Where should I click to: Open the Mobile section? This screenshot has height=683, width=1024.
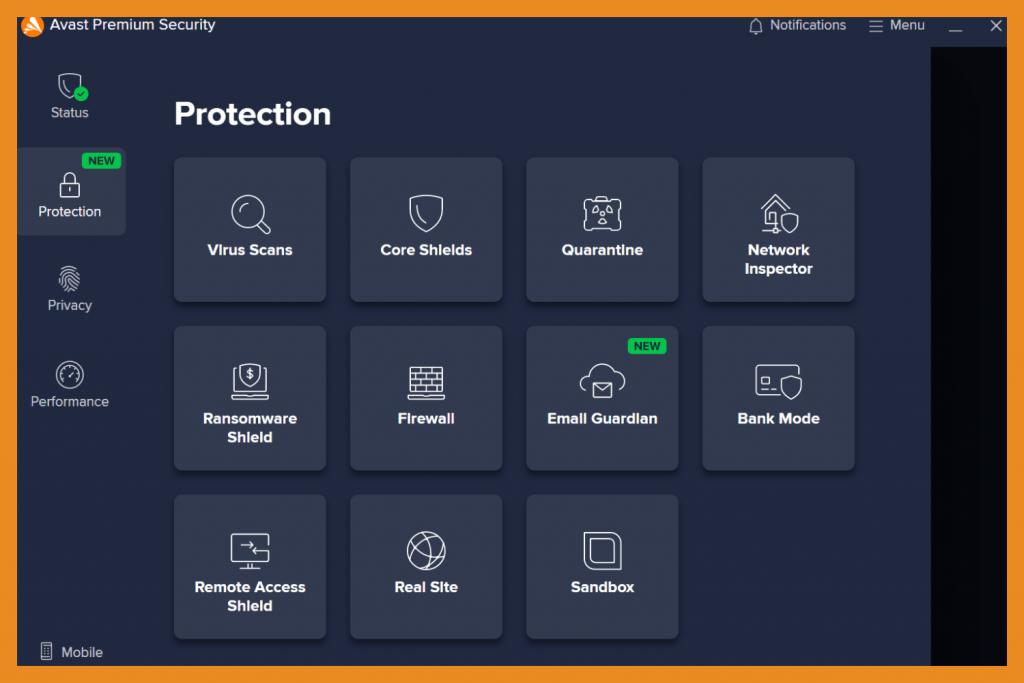69,651
